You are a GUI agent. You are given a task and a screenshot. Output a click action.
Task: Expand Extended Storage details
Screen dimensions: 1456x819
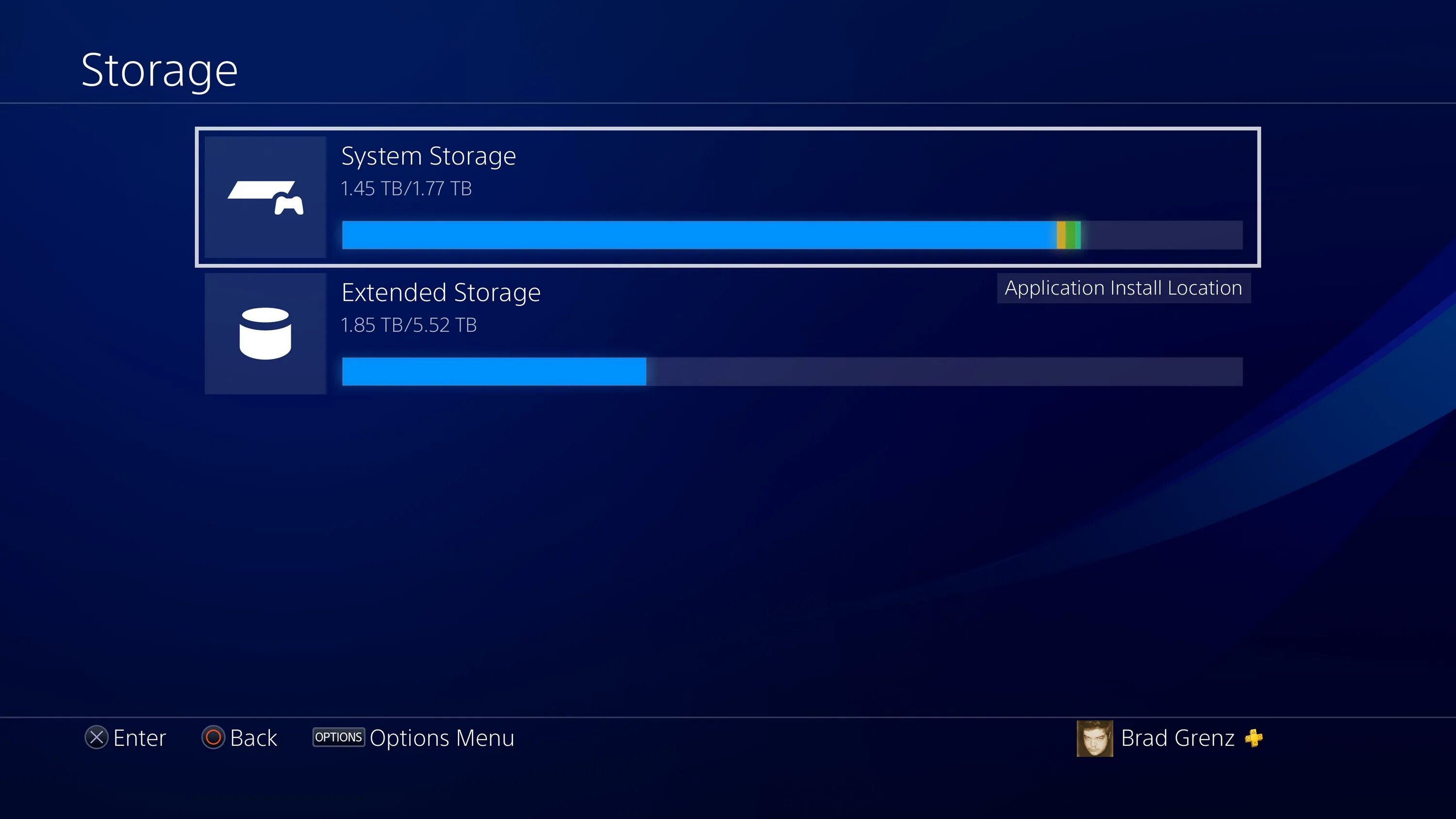[x=727, y=335]
